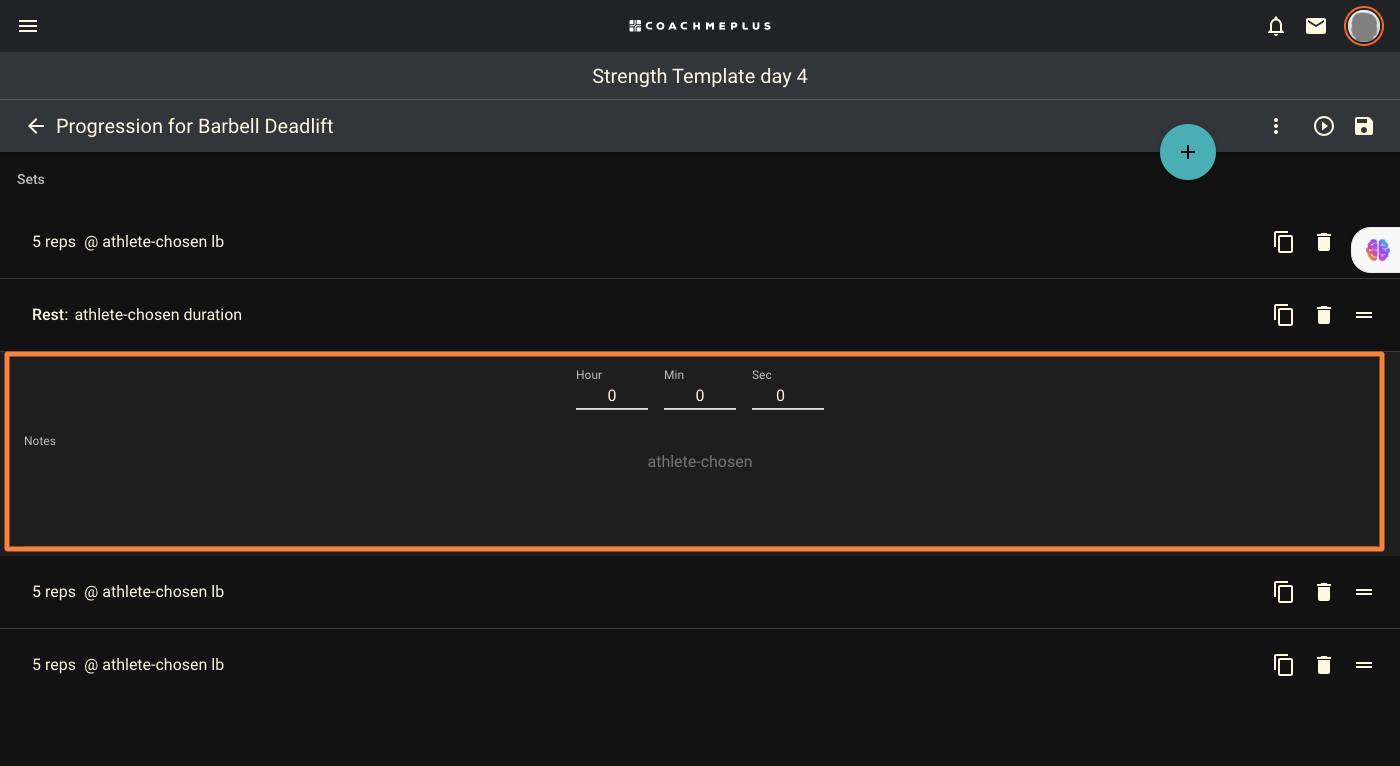Open the mail messages icon
This screenshot has height=766, width=1400.
pyautogui.click(x=1316, y=26)
